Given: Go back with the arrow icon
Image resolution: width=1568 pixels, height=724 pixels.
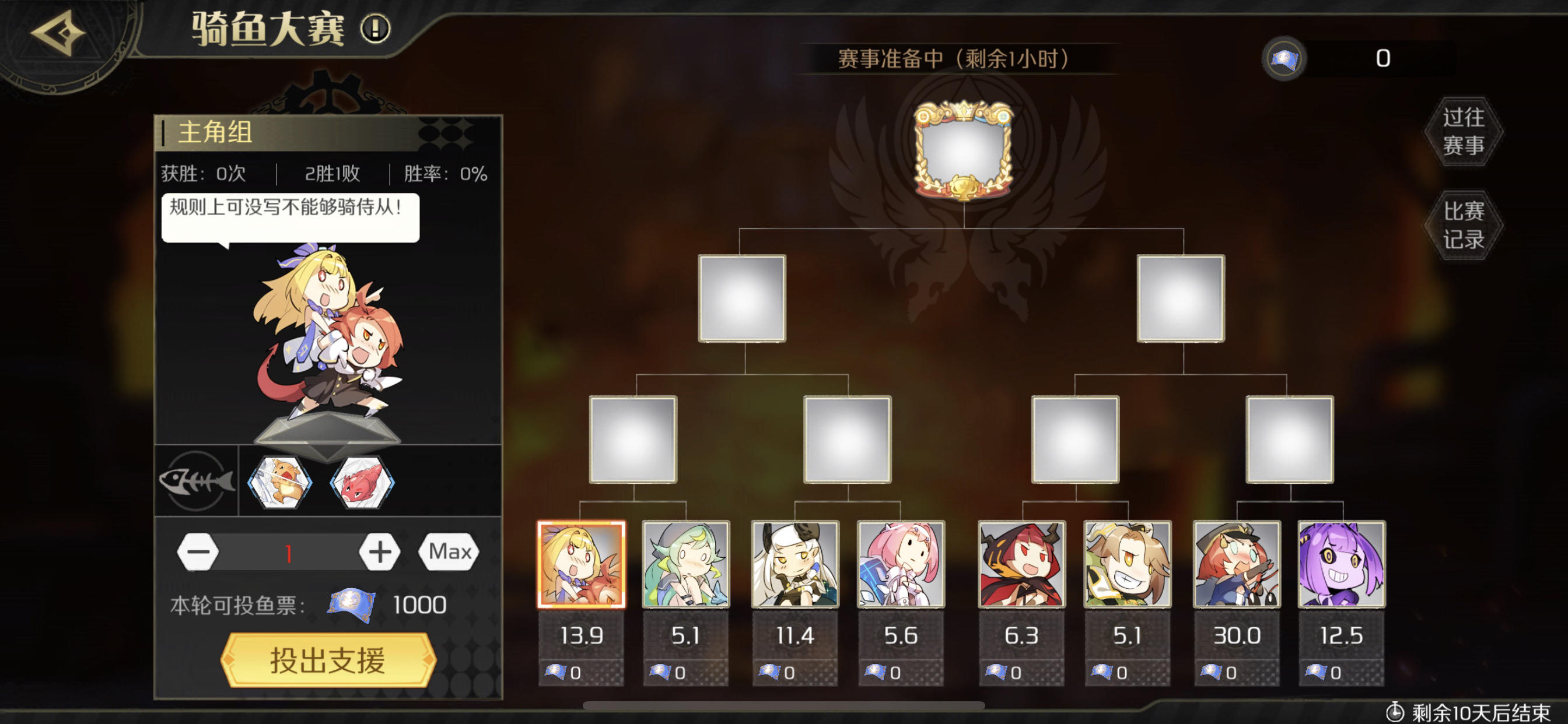Looking at the screenshot, I should (x=59, y=33).
